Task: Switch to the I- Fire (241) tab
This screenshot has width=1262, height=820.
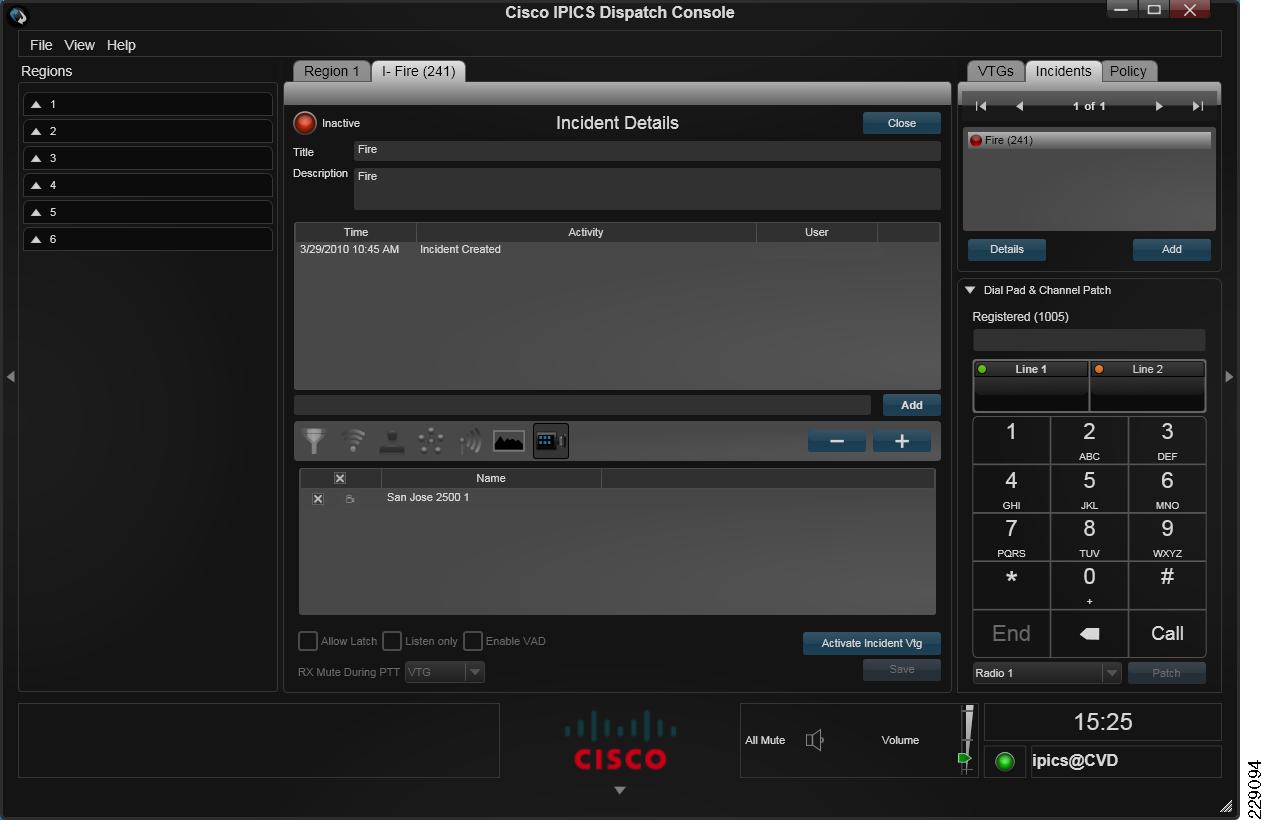Action: [x=419, y=71]
